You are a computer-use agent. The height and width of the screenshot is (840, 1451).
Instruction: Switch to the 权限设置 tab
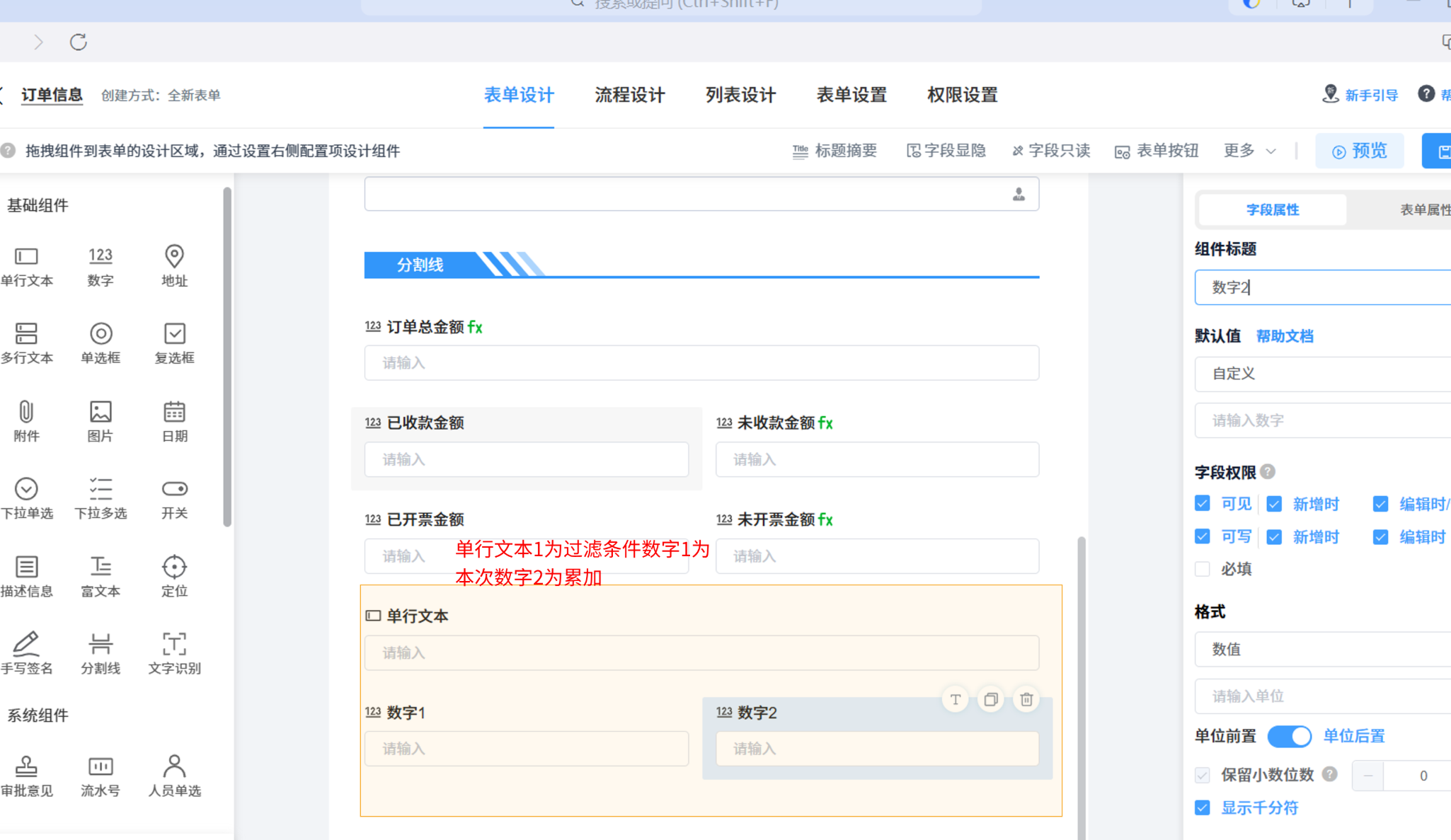click(963, 95)
